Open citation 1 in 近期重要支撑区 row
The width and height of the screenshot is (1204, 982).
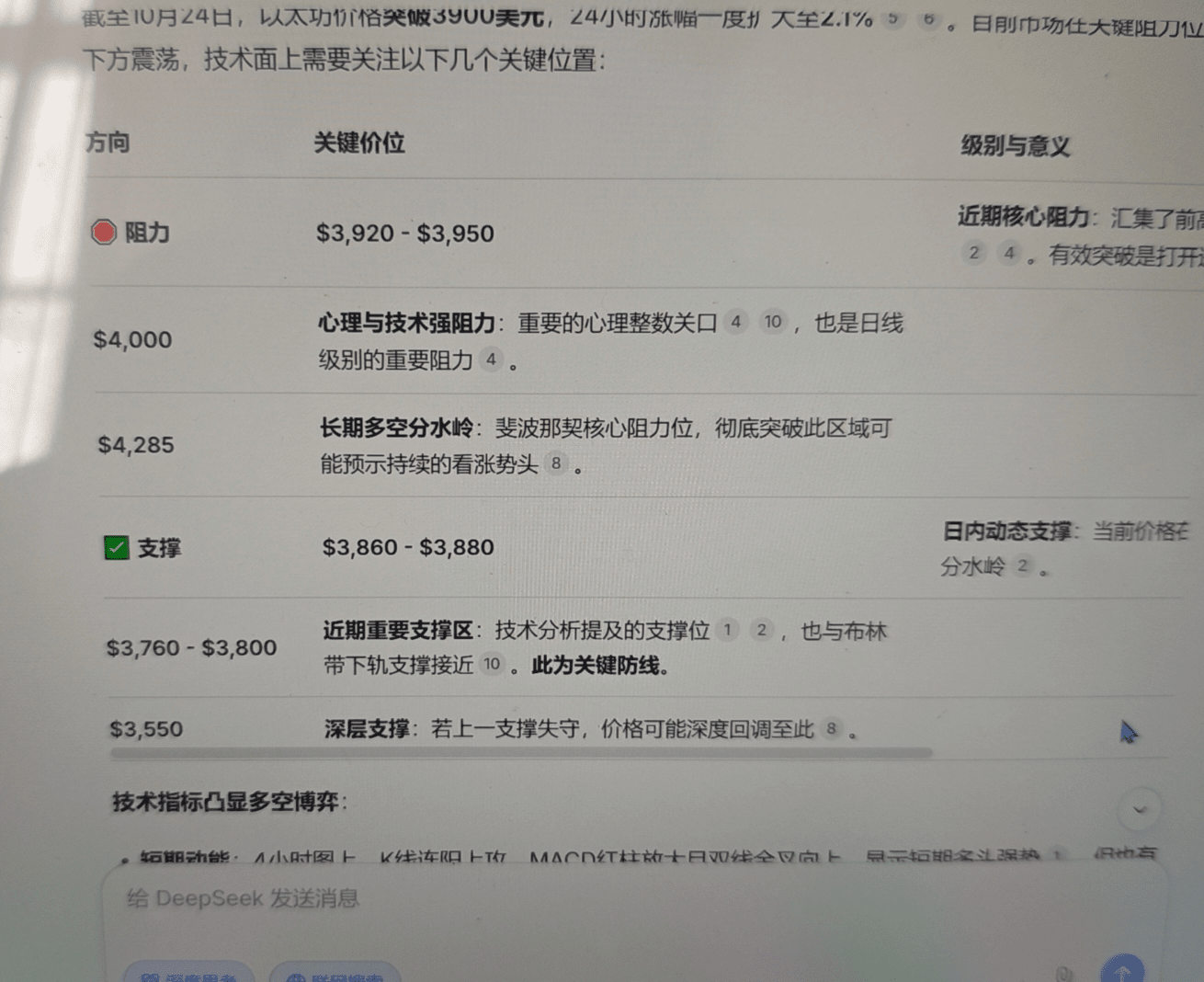(x=727, y=630)
